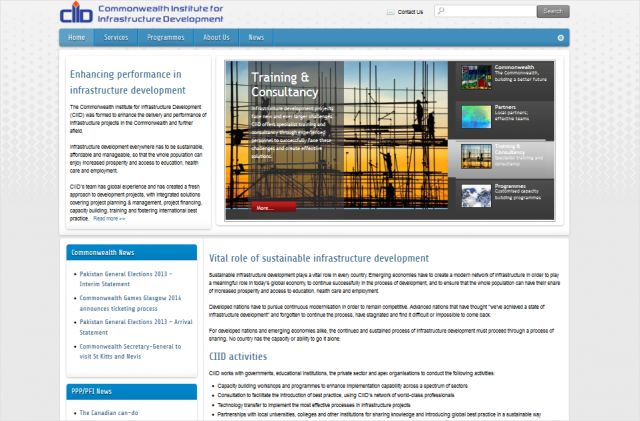Open the Services menu

tap(116, 38)
